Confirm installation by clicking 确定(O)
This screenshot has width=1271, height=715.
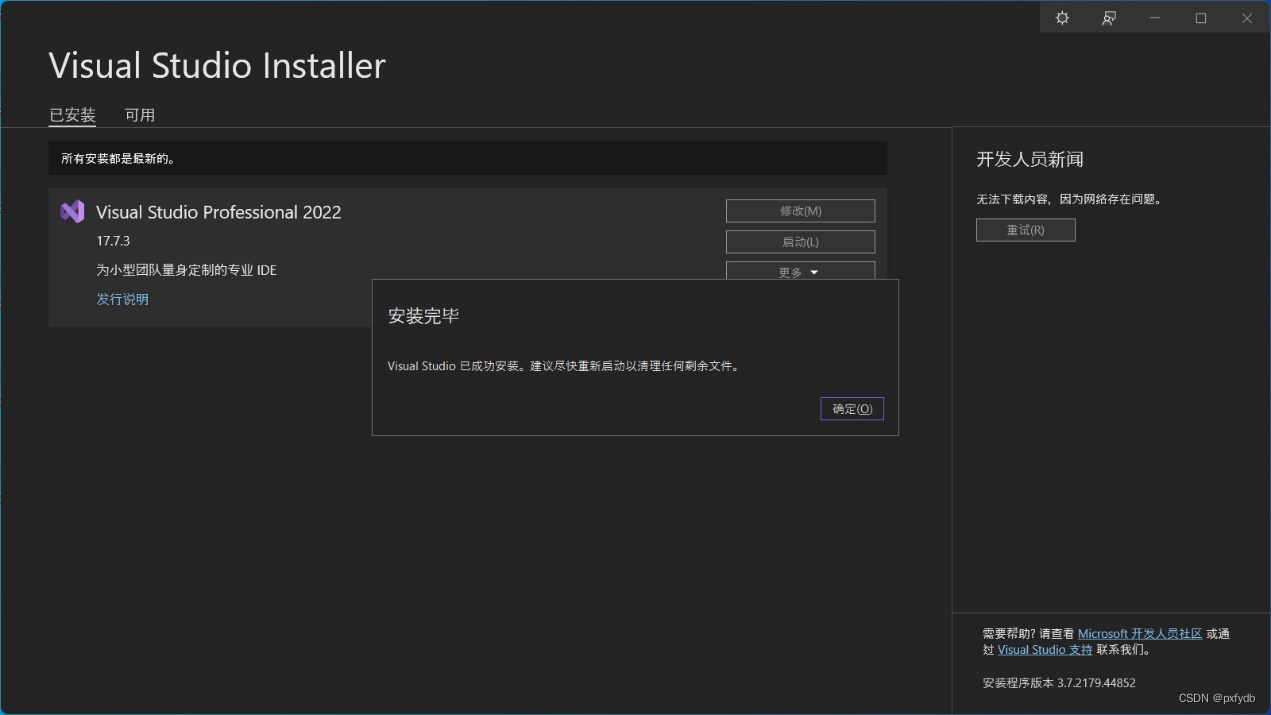pos(851,408)
